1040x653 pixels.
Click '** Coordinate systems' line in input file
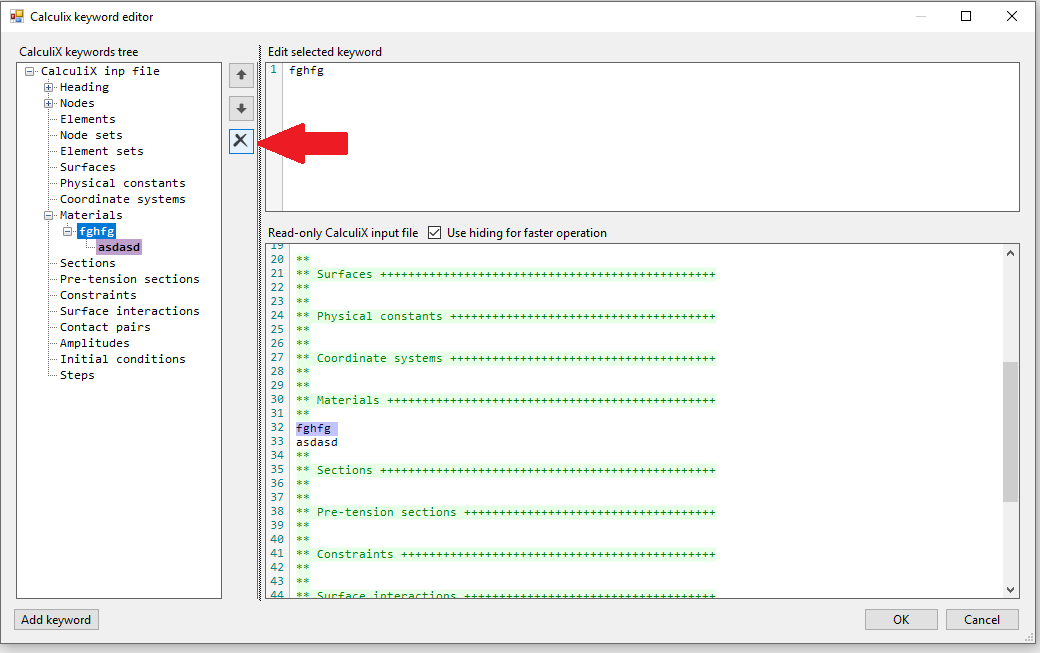[505, 359]
